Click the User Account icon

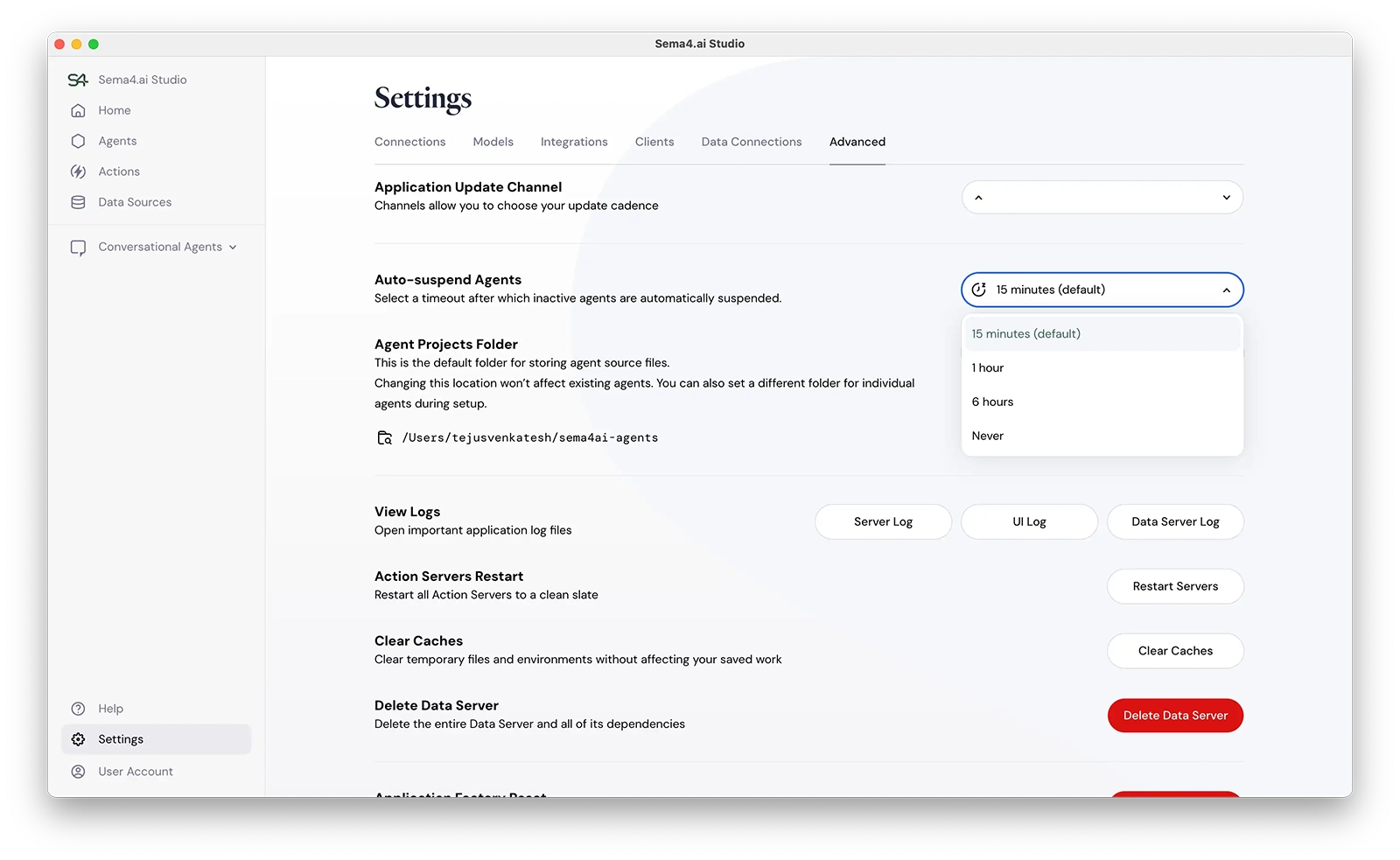(x=78, y=771)
